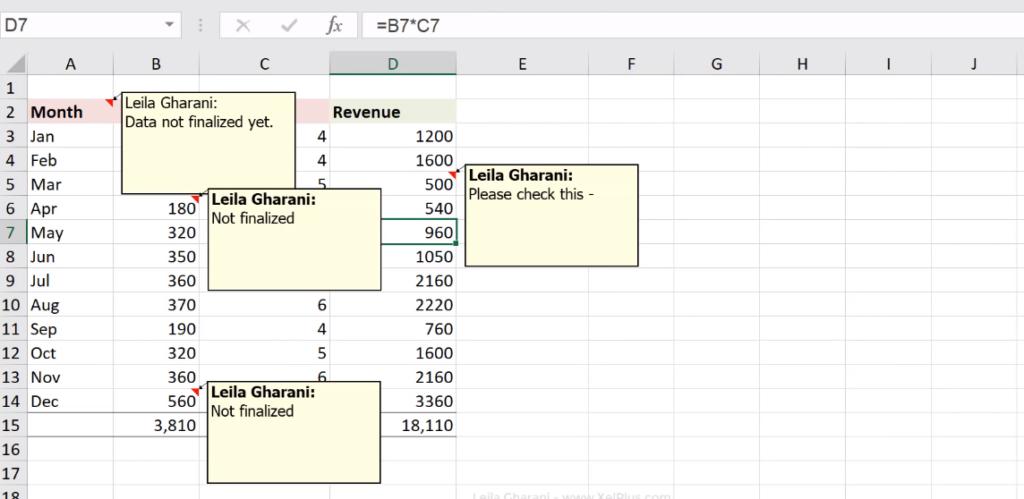Click the revenue total 18,110
Image resolution: width=1024 pixels, height=499 pixels.
coord(418,425)
